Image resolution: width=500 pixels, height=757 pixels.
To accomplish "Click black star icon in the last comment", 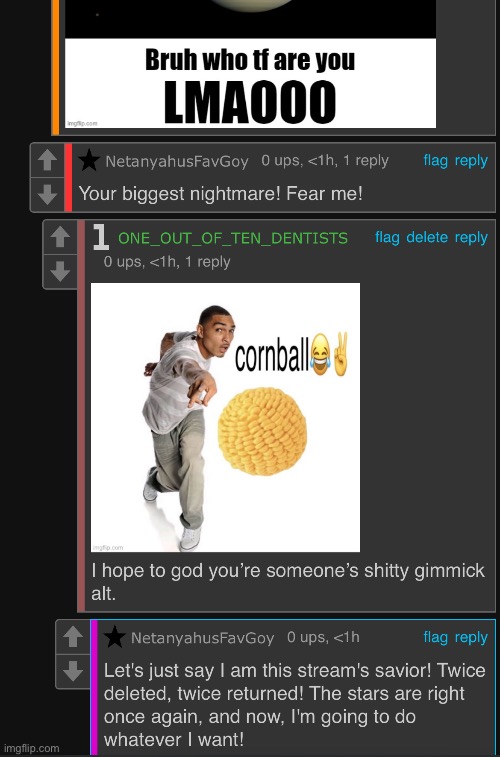I will coord(115,637).
